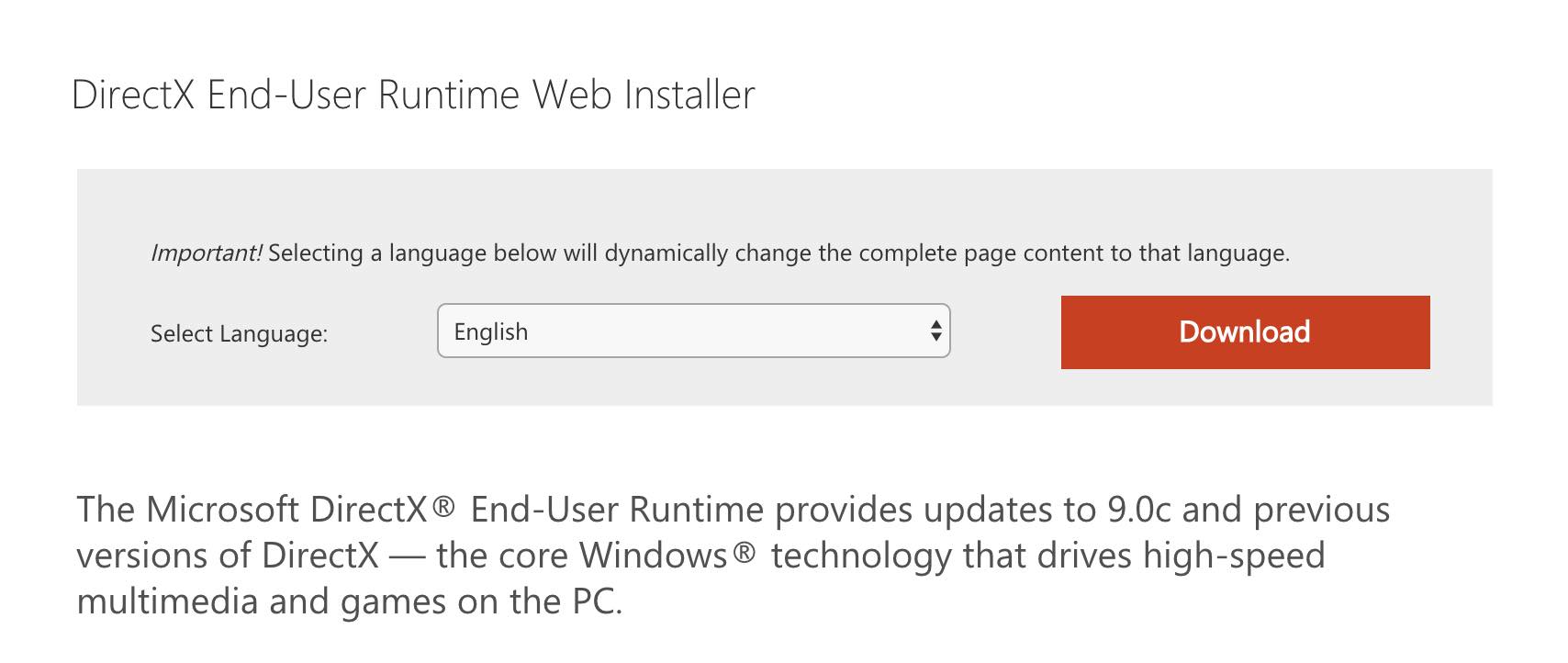Click the 'End-User Runtime' phrase in paragraph
Viewport: 1568px width, 663px height.
(x=617, y=509)
